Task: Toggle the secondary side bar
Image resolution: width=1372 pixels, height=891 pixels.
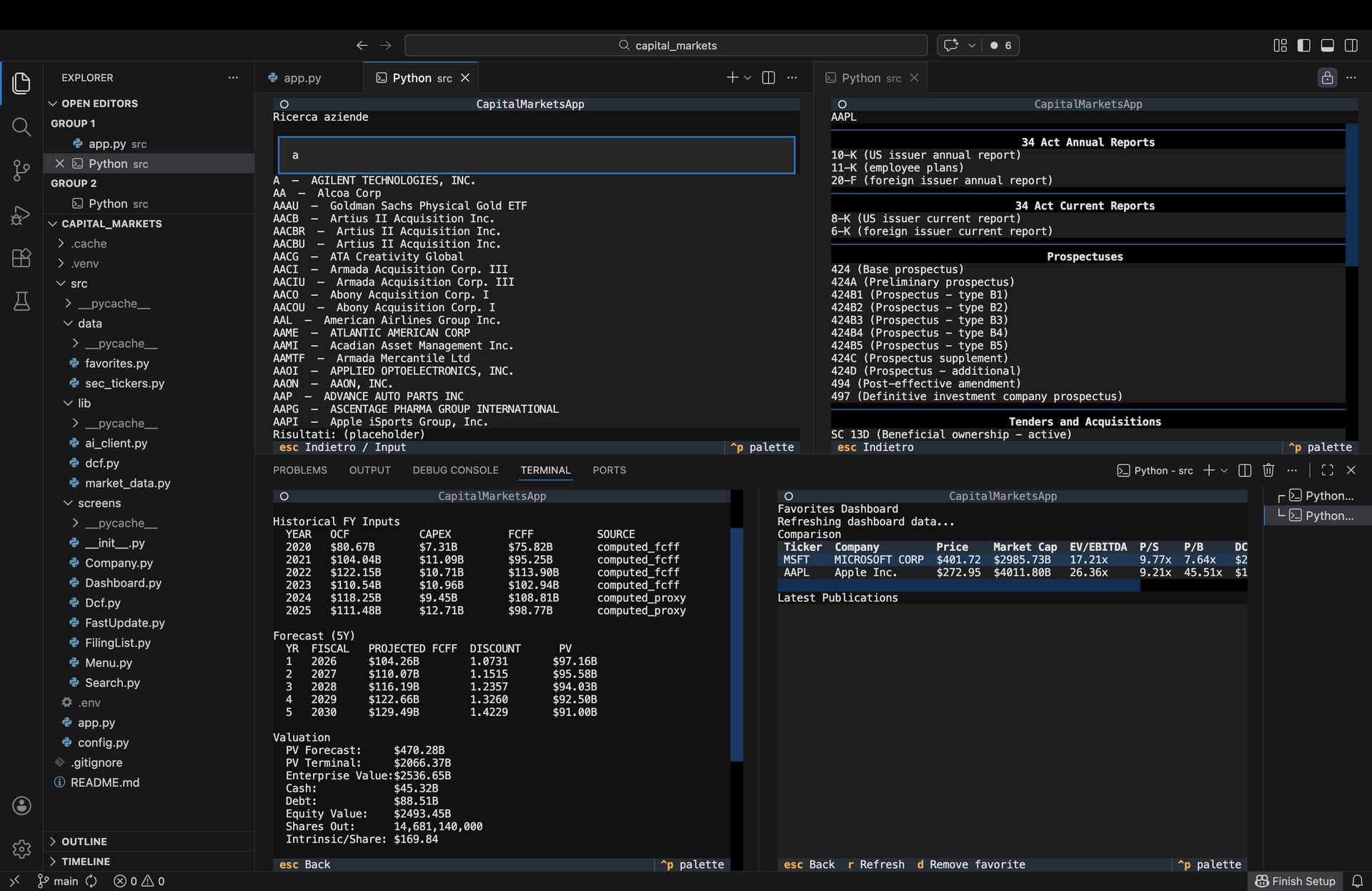Action: (x=1351, y=45)
